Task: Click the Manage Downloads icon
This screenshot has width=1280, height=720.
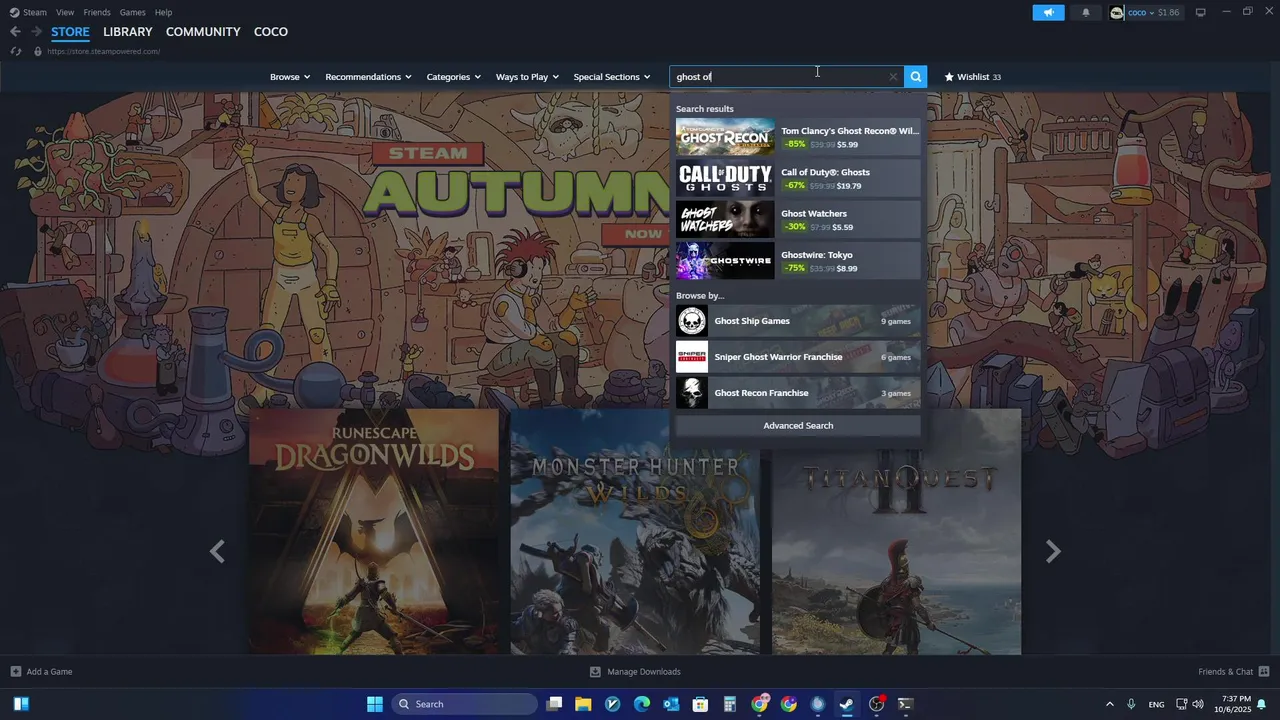Action: 595,672
